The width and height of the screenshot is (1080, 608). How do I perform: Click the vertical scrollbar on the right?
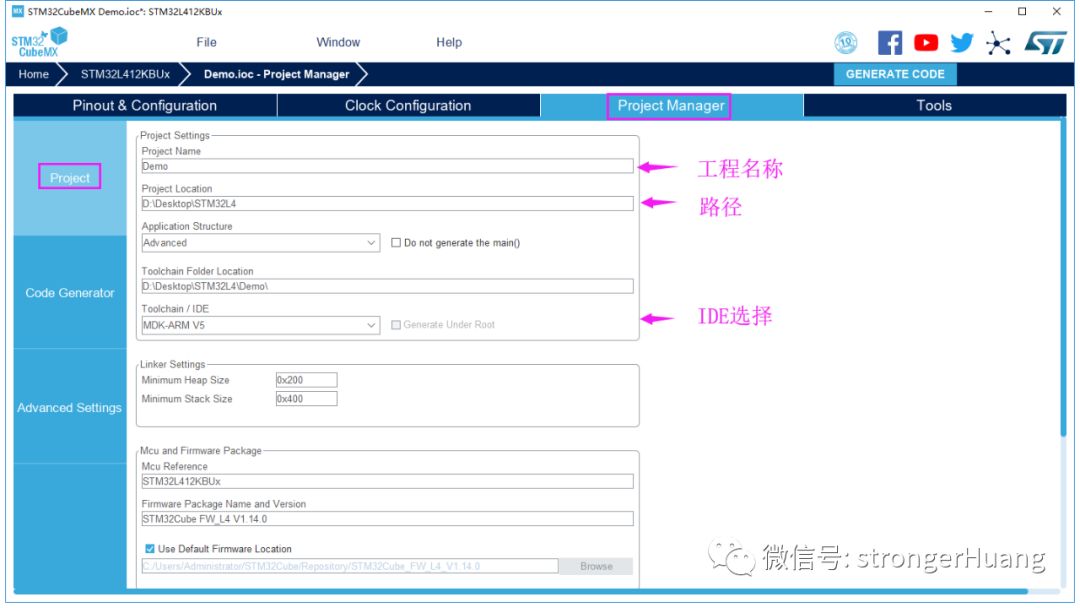1062,280
